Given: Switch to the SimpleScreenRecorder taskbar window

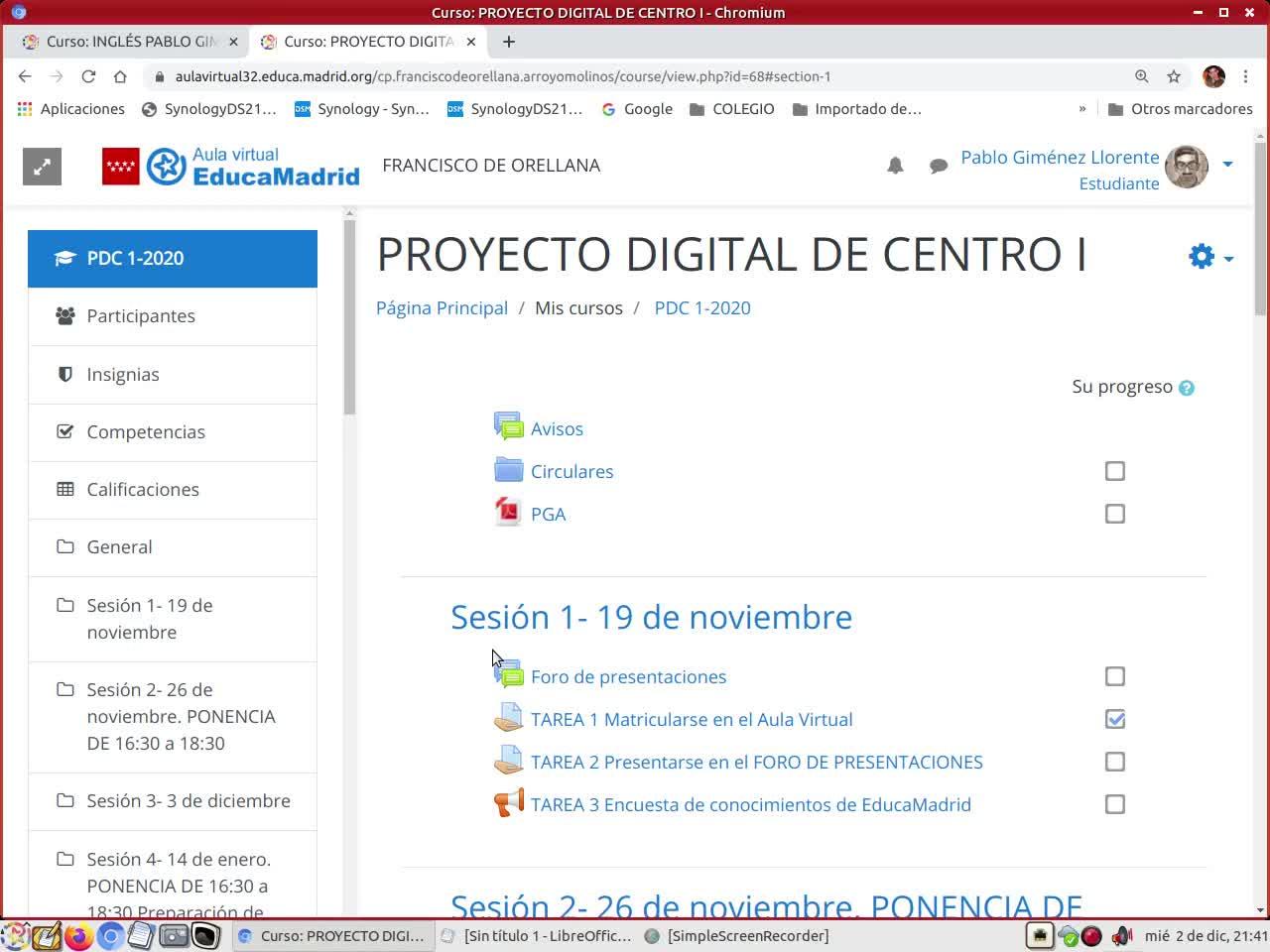Looking at the screenshot, I should (737, 935).
